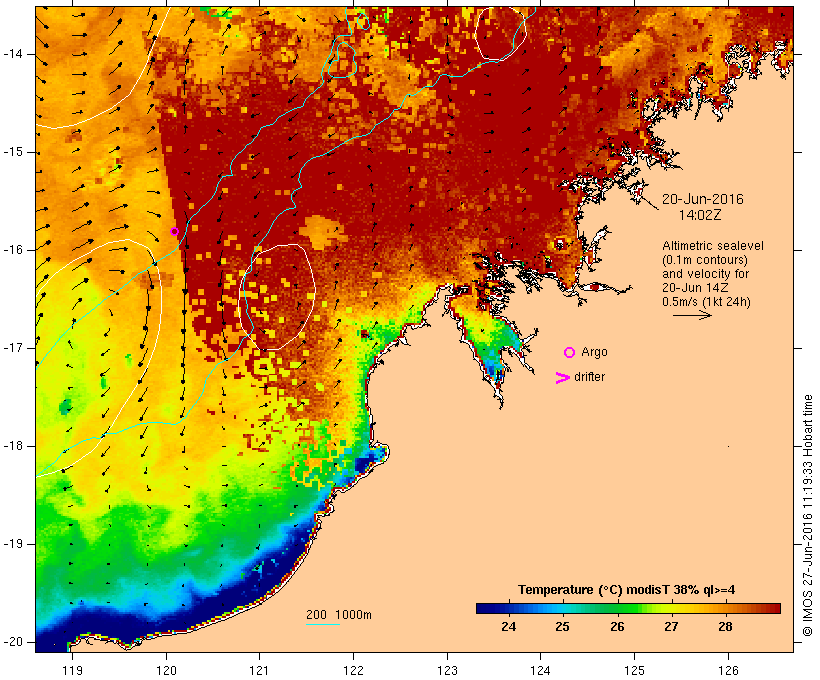Screen dimensions: 820x680
Task: Click the 'and velocity for' text line
Action: 705,274
